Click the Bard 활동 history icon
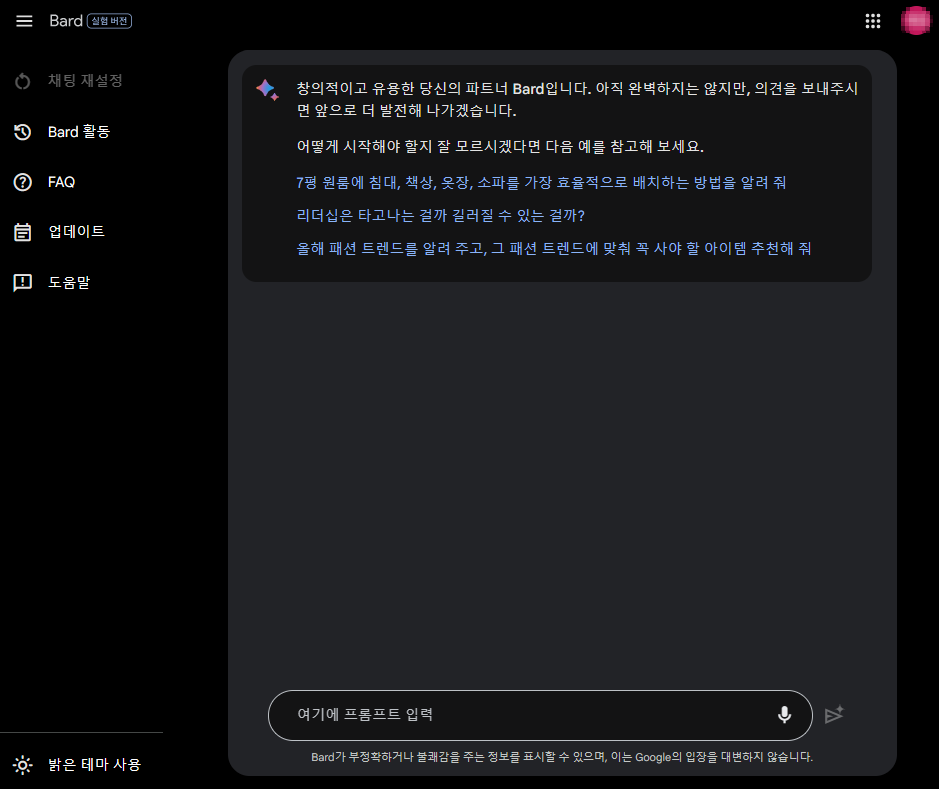This screenshot has height=789, width=939. (x=23, y=132)
